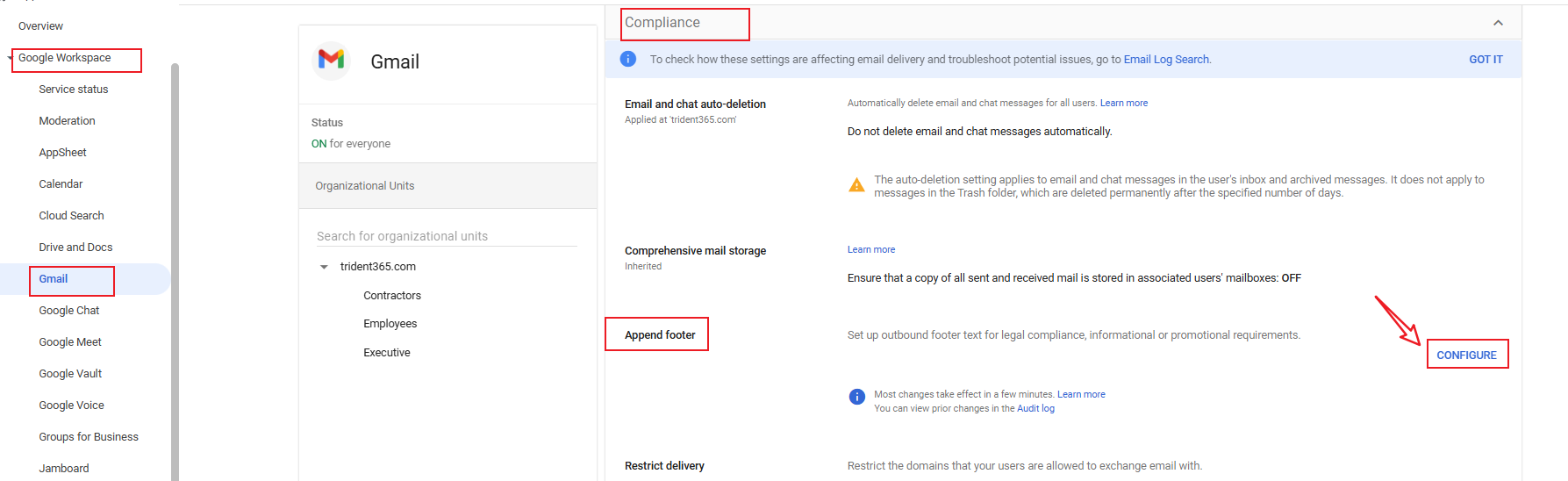Select the Employees organizational unit
The width and height of the screenshot is (1568, 481).
(390, 324)
